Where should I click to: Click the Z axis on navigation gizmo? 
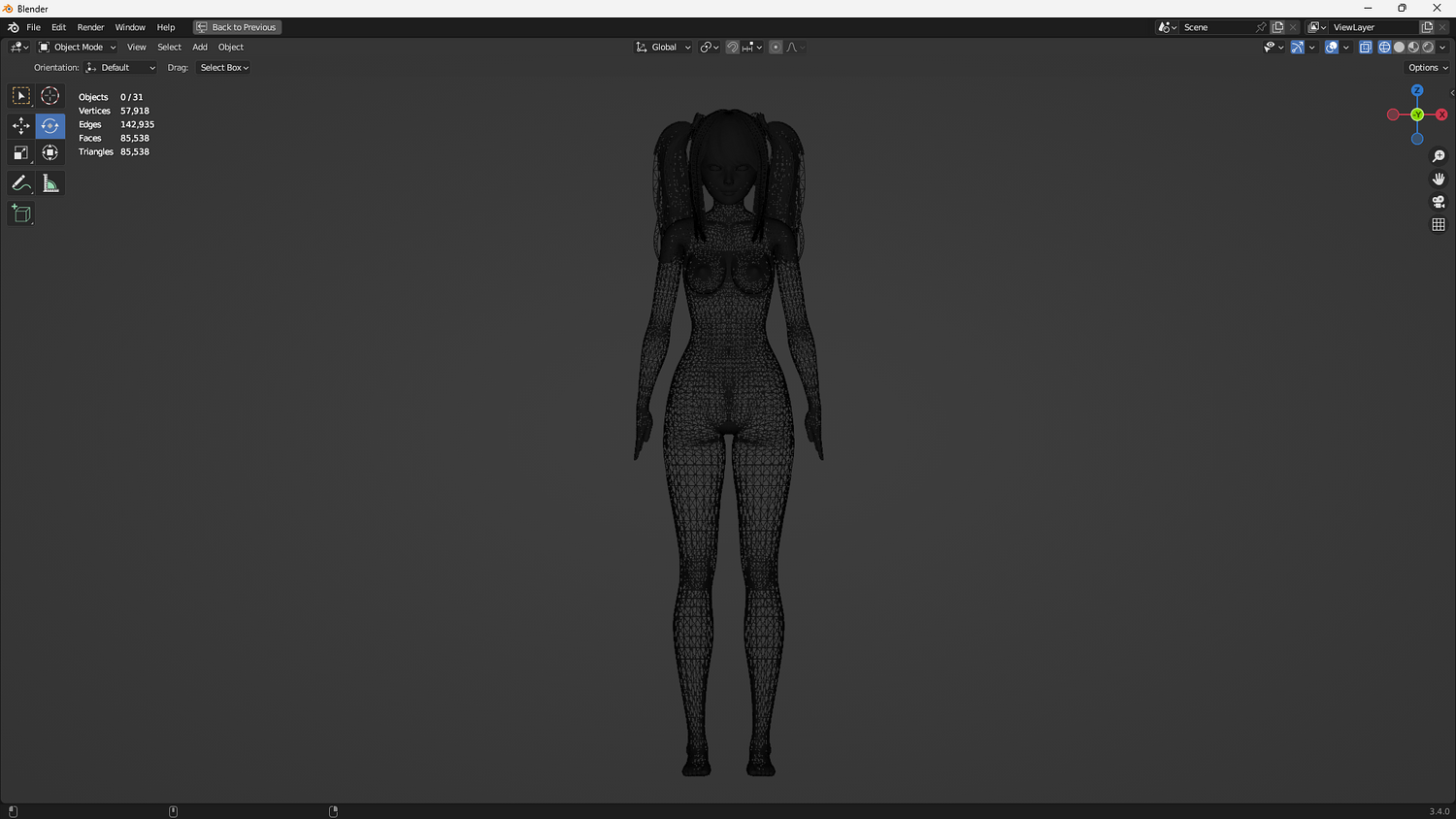[1417, 90]
